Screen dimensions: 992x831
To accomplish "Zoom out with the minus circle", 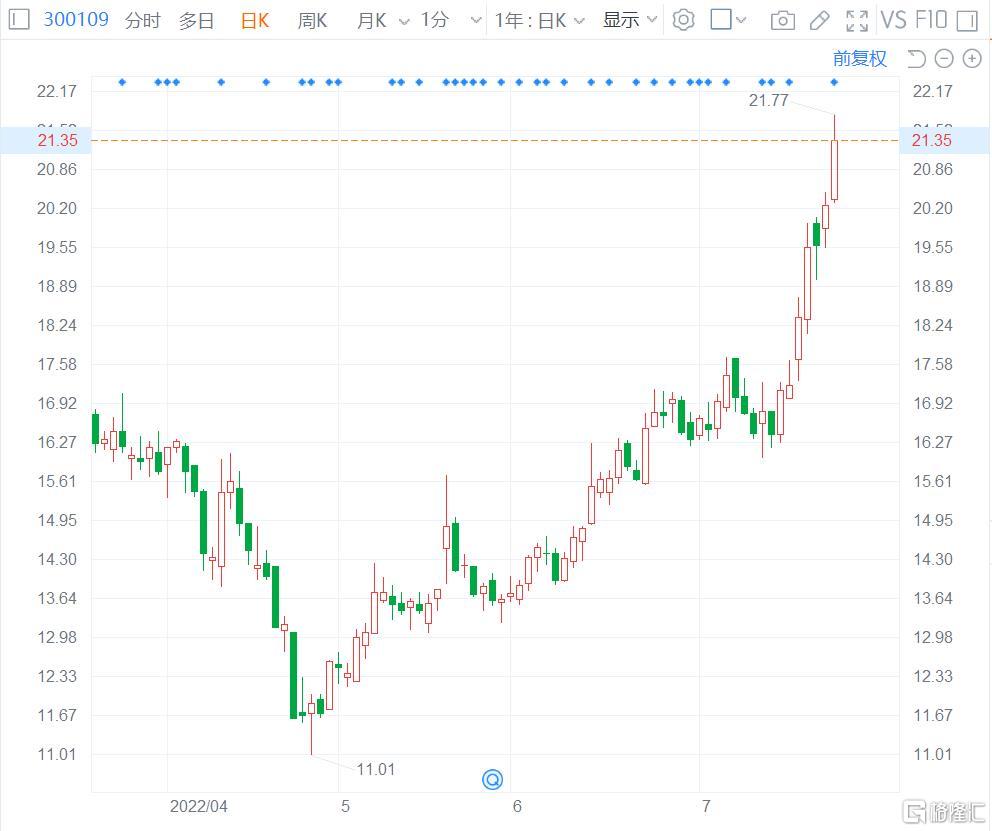I will click(944, 59).
